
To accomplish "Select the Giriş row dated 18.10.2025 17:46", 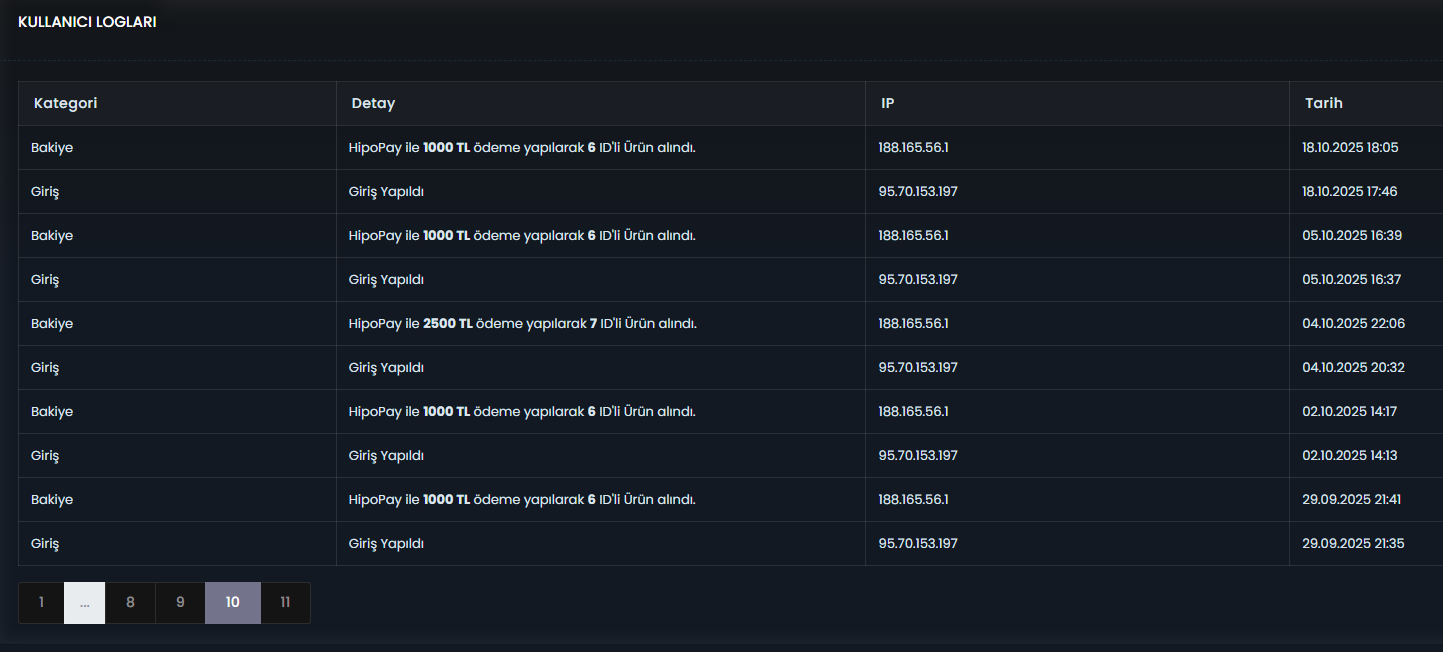I will point(730,191).
